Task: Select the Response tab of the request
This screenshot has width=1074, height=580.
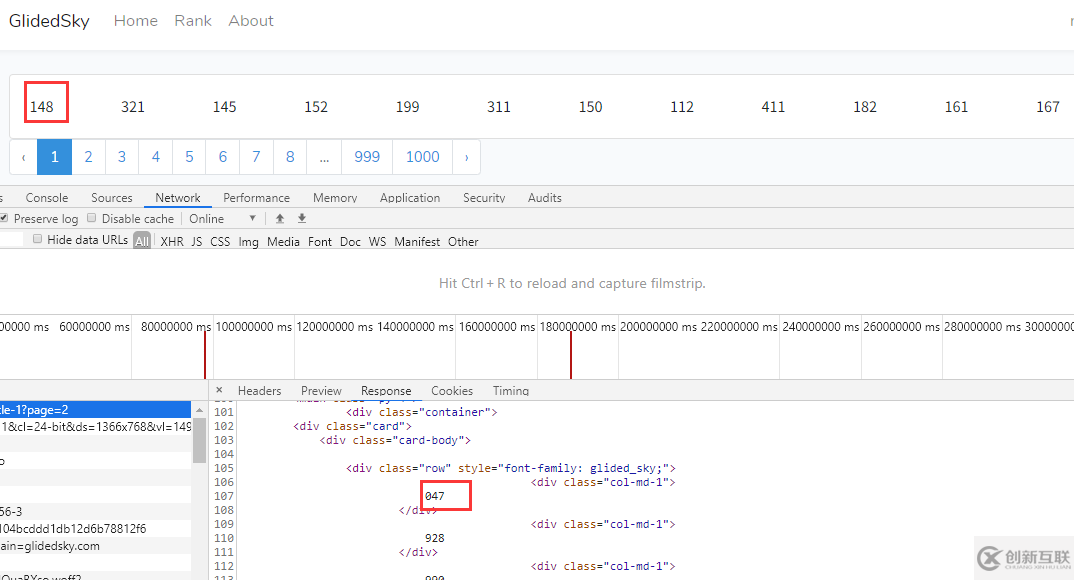Action: [x=386, y=390]
